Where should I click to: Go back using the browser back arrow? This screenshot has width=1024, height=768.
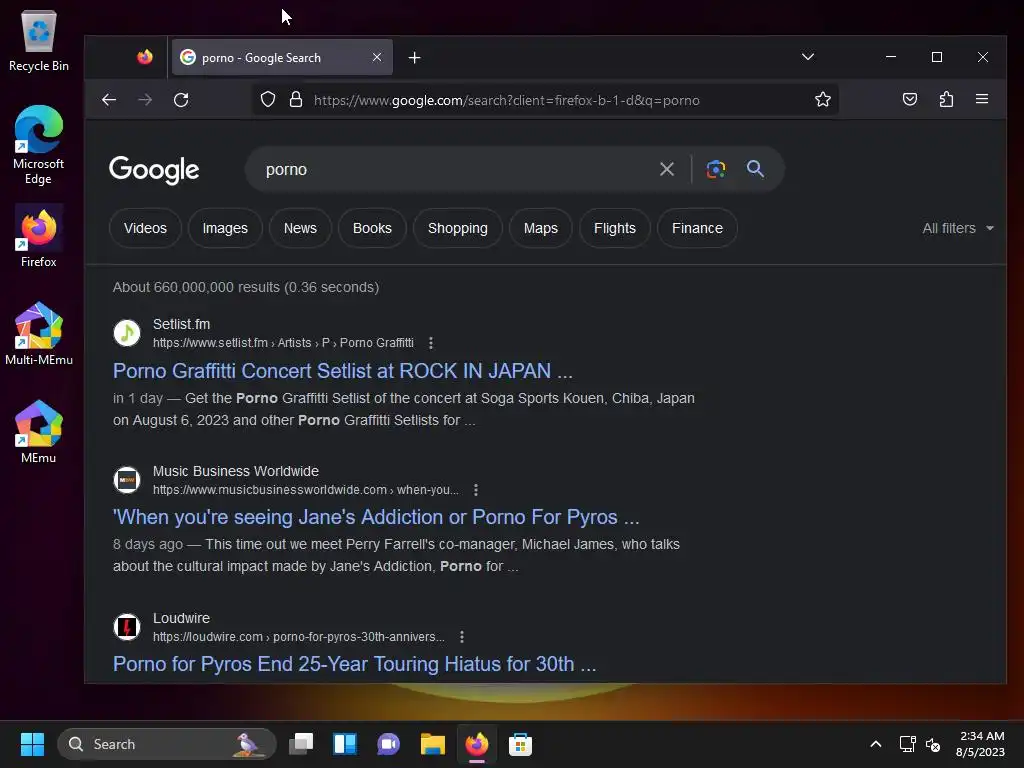[109, 100]
